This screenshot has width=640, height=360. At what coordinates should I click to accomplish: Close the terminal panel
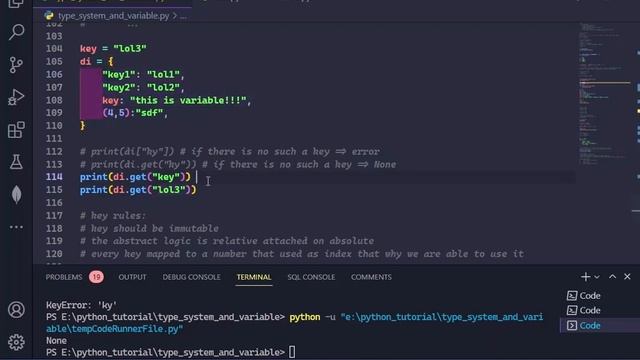(x=627, y=277)
